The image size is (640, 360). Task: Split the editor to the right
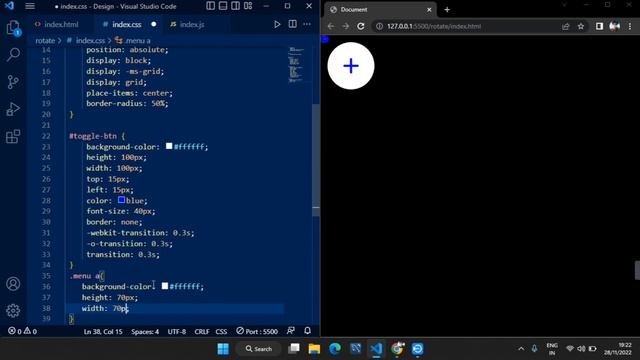coord(293,24)
